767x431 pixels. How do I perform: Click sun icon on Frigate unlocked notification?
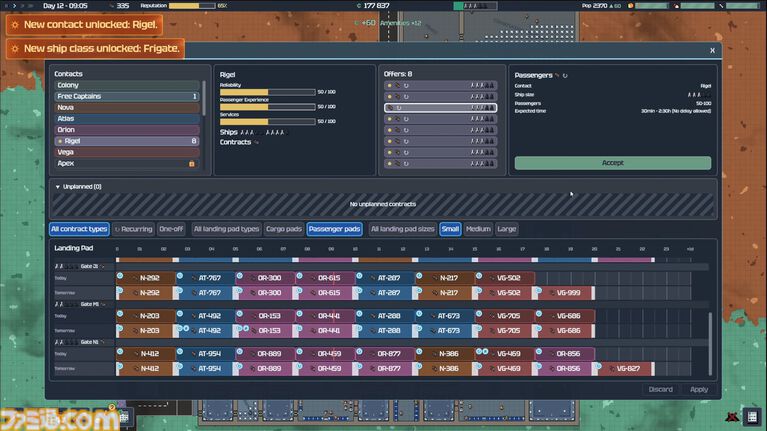click(x=15, y=48)
